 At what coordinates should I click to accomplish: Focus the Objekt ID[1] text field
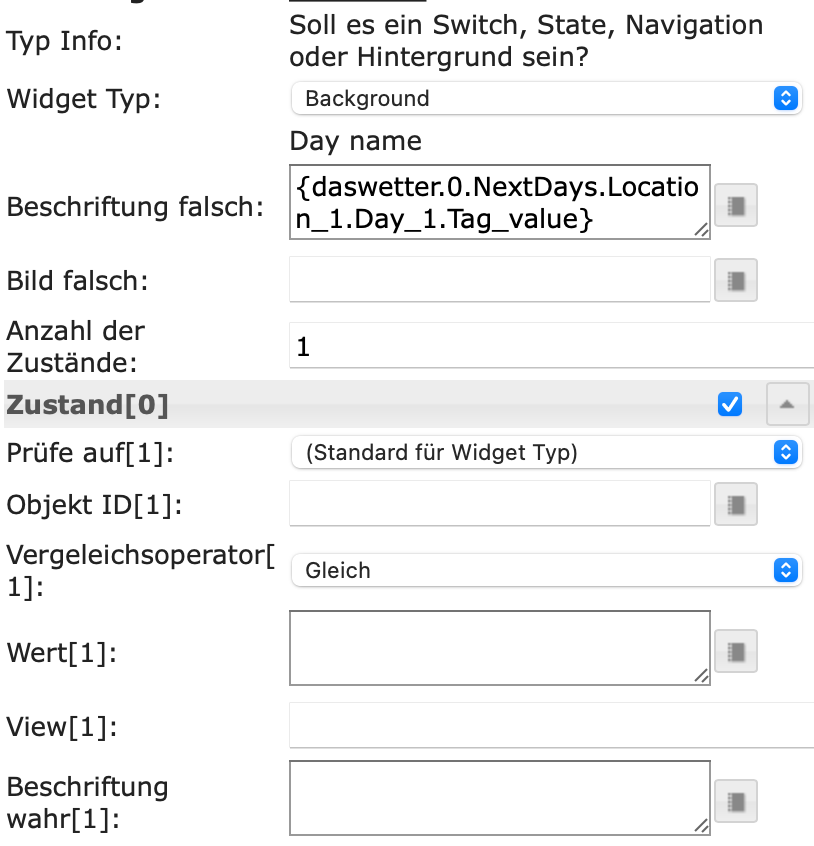[x=499, y=503]
